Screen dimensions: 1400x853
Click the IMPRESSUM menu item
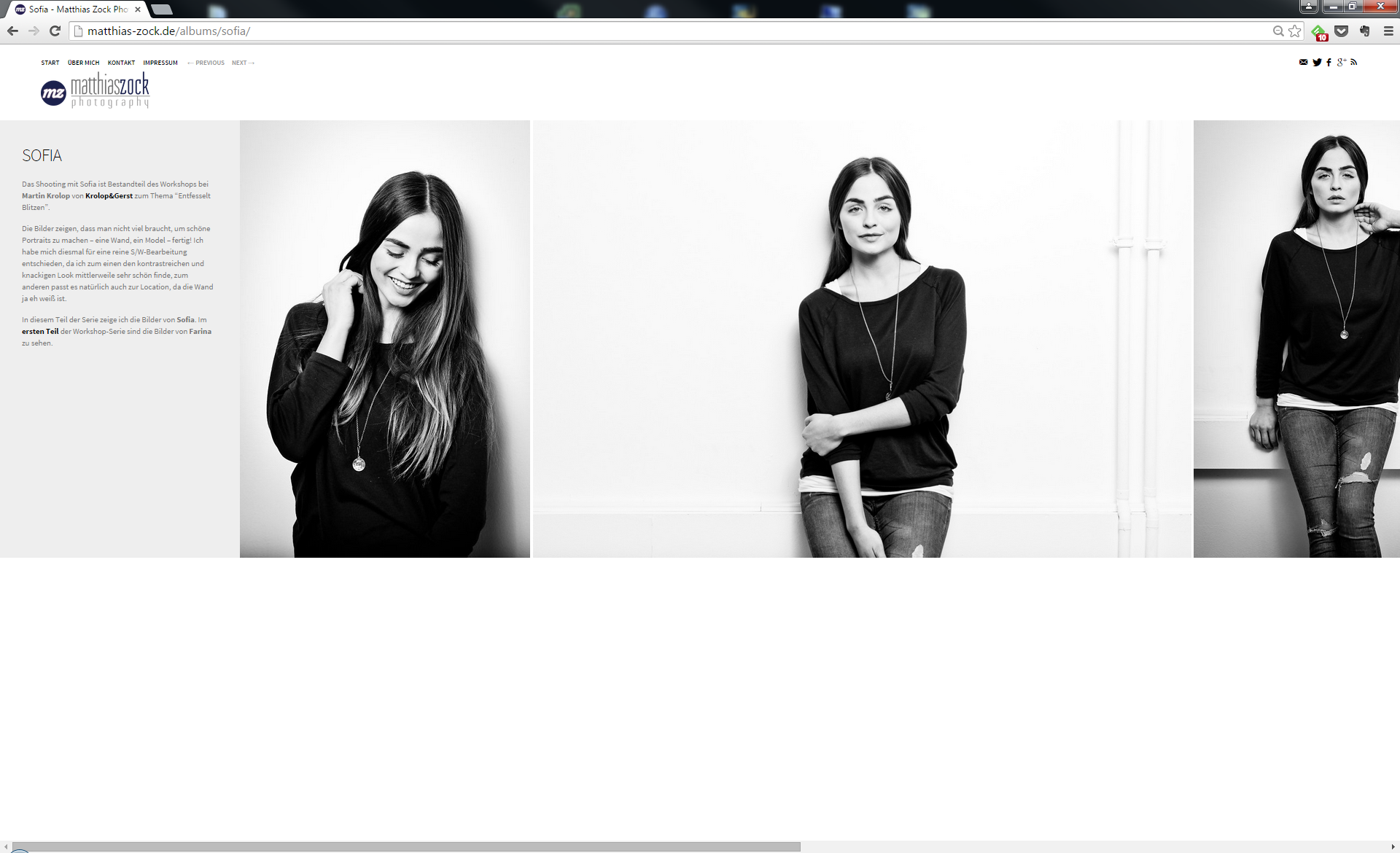point(160,62)
